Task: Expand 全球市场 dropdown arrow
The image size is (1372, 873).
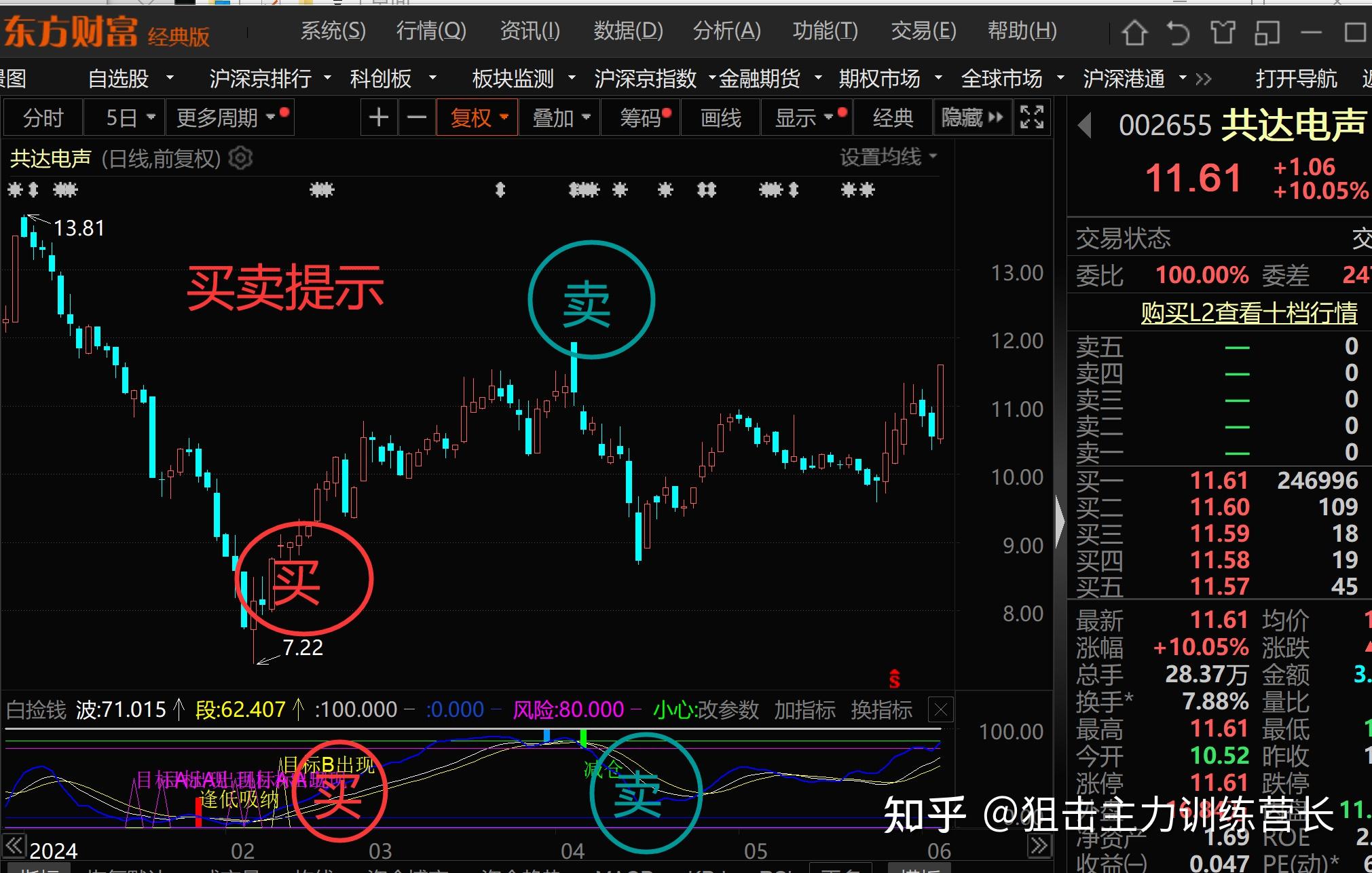Action: tap(1060, 78)
